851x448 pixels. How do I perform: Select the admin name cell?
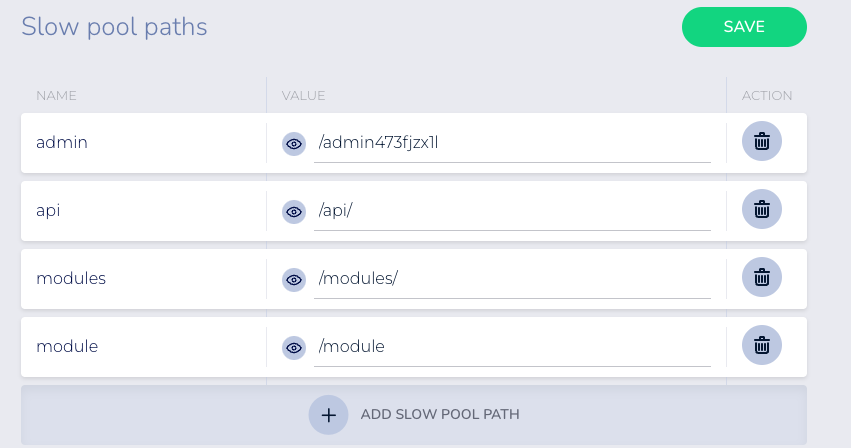click(x=144, y=143)
